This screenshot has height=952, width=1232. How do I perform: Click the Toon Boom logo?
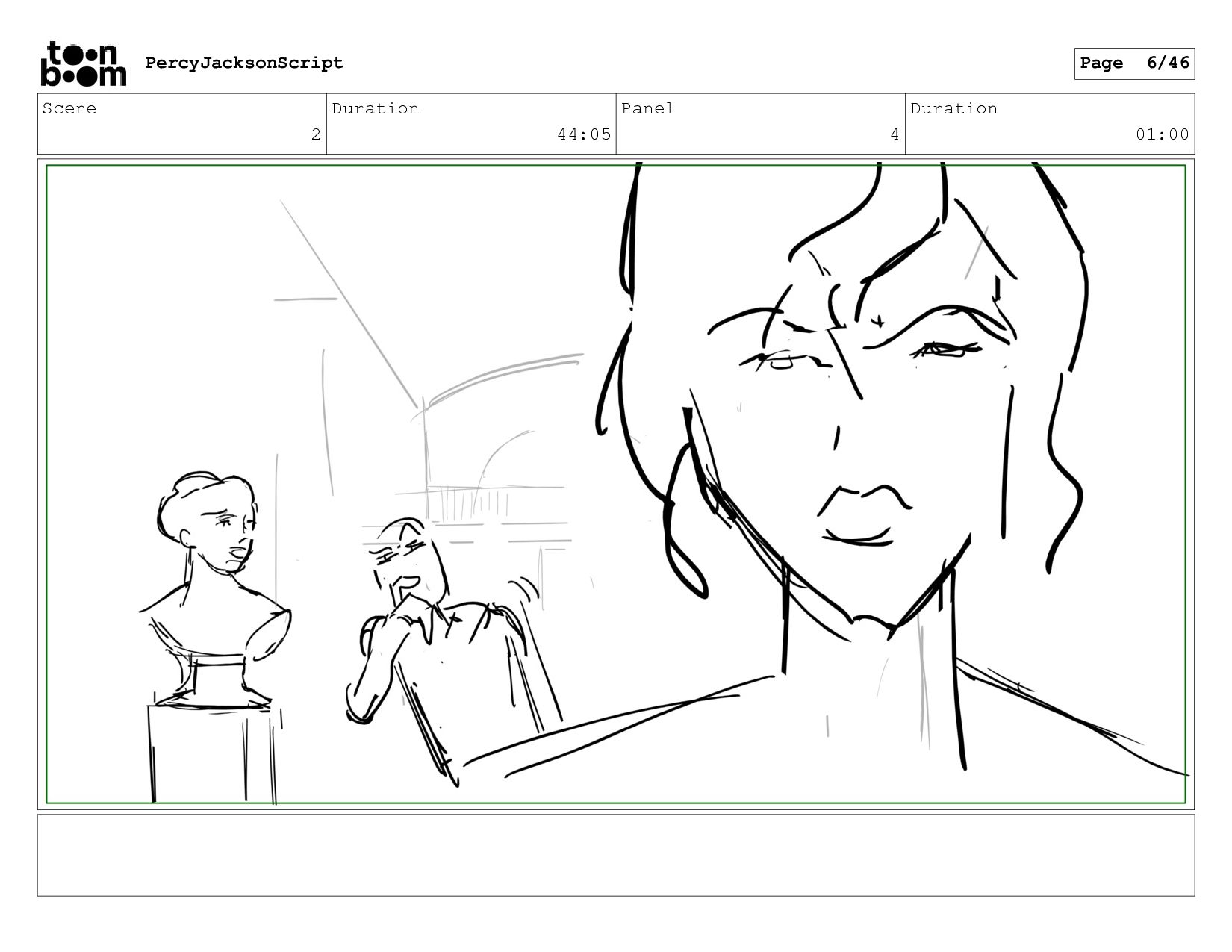coord(83,63)
